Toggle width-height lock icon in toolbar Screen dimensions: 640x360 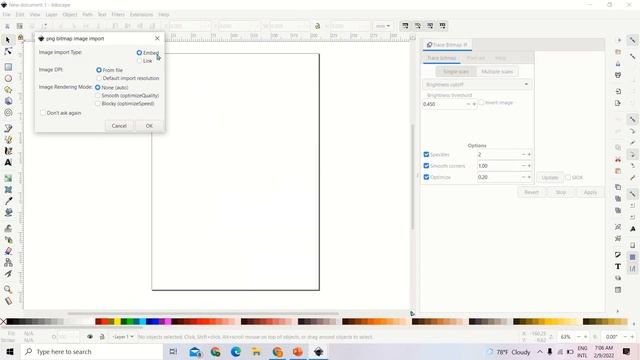pyautogui.click(x=318, y=26)
